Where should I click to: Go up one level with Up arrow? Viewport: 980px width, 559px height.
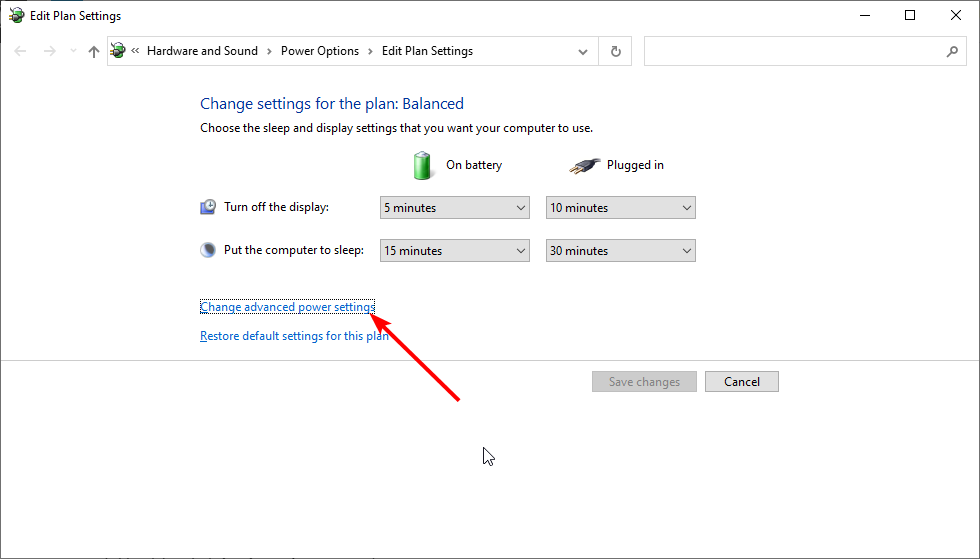tap(94, 51)
